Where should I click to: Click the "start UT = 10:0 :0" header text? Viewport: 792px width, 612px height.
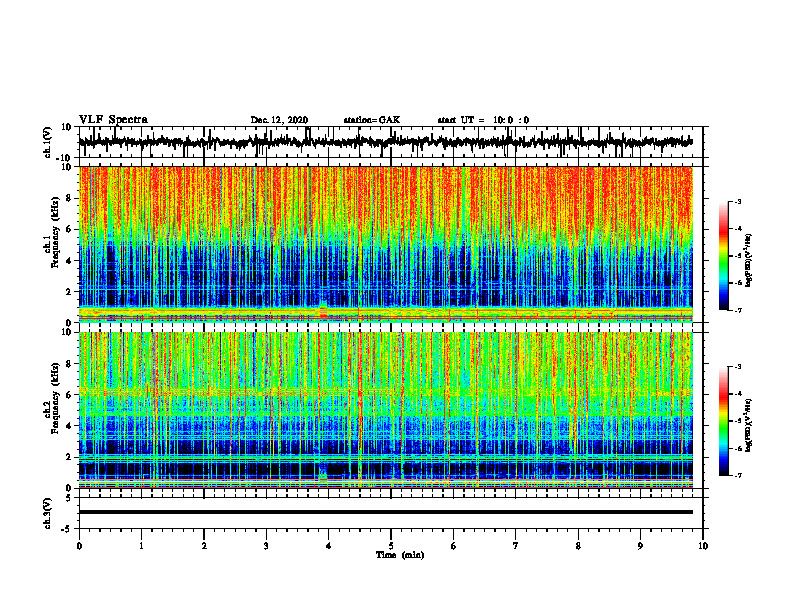(x=483, y=120)
